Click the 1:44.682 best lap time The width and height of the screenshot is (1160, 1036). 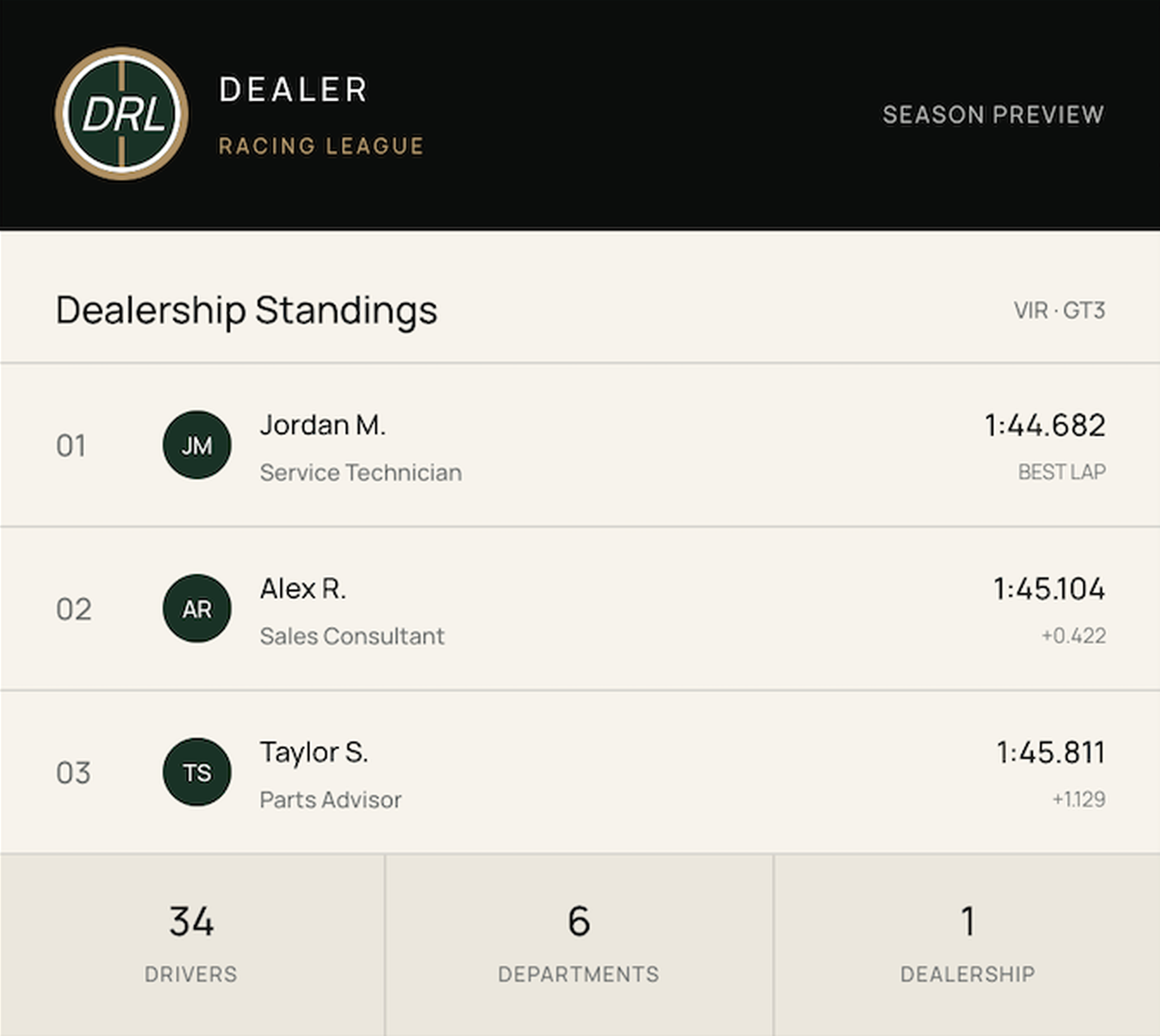tap(1045, 425)
